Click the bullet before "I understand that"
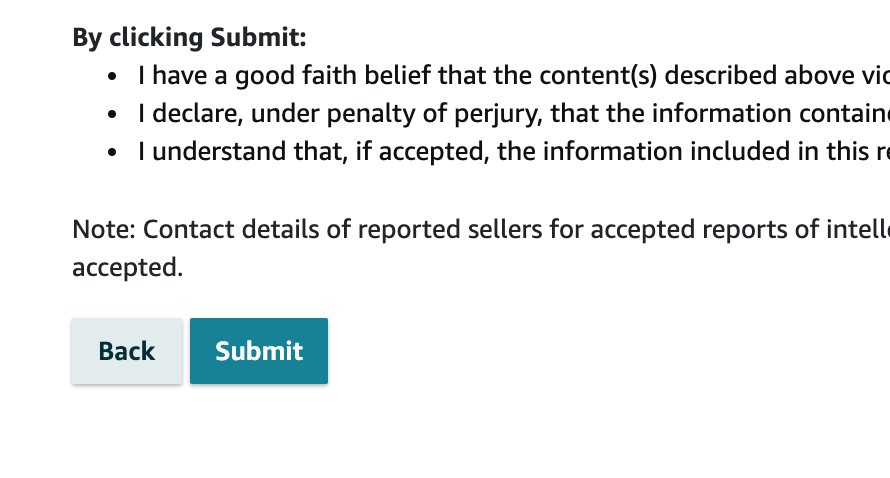 pyautogui.click(x=115, y=153)
